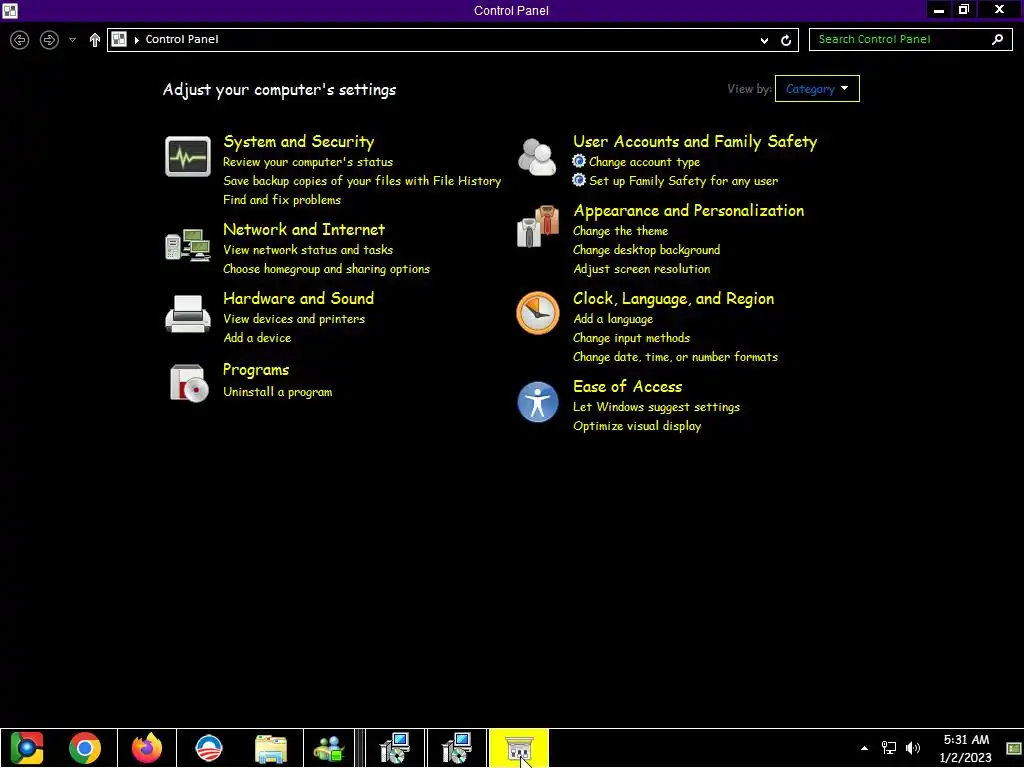Open Save backup copies with File History
The image size is (1024, 768).
(x=362, y=181)
